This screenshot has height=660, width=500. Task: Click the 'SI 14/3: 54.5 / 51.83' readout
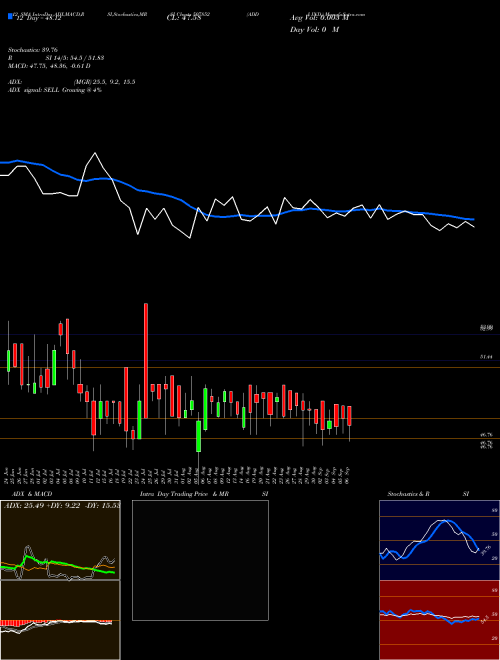75,58
